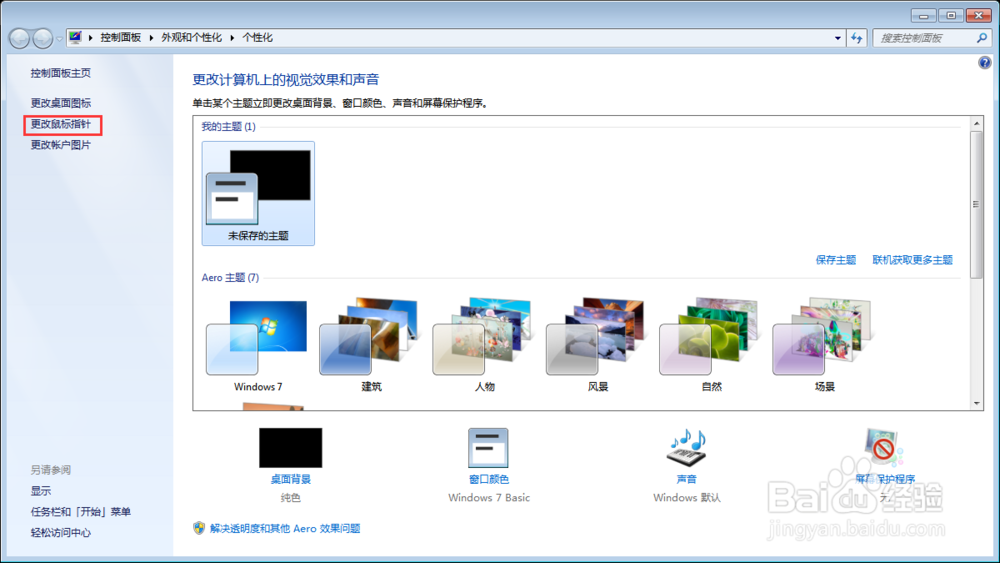The height and width of the screenshot is (563, 1000).
Task: Open recent pages dropdown beside navigation arrows
Action: (x=59, y=39)
